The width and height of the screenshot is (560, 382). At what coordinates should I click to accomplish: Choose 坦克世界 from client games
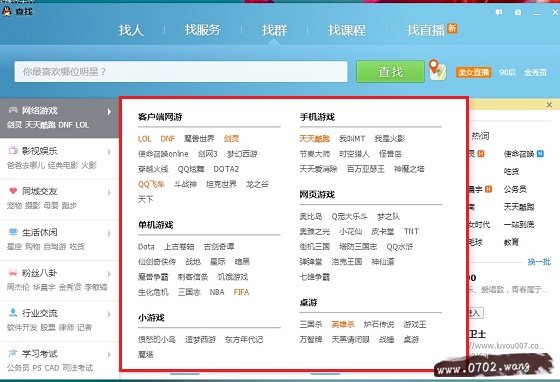coord(221,184)
